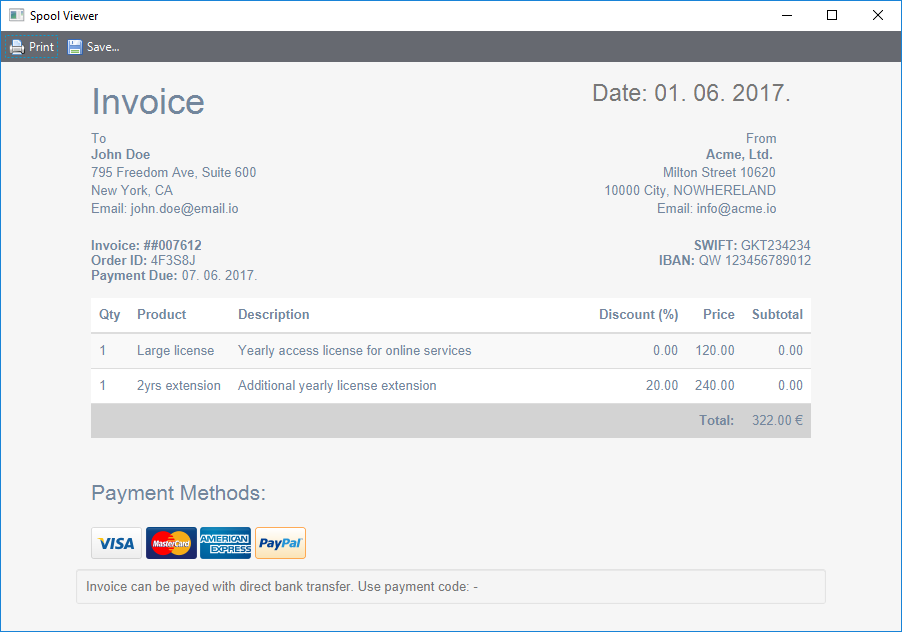Viewport: 902px width, 632px height.
Task: Click the bank transfer payment code note
Action: tap(282, 587)
